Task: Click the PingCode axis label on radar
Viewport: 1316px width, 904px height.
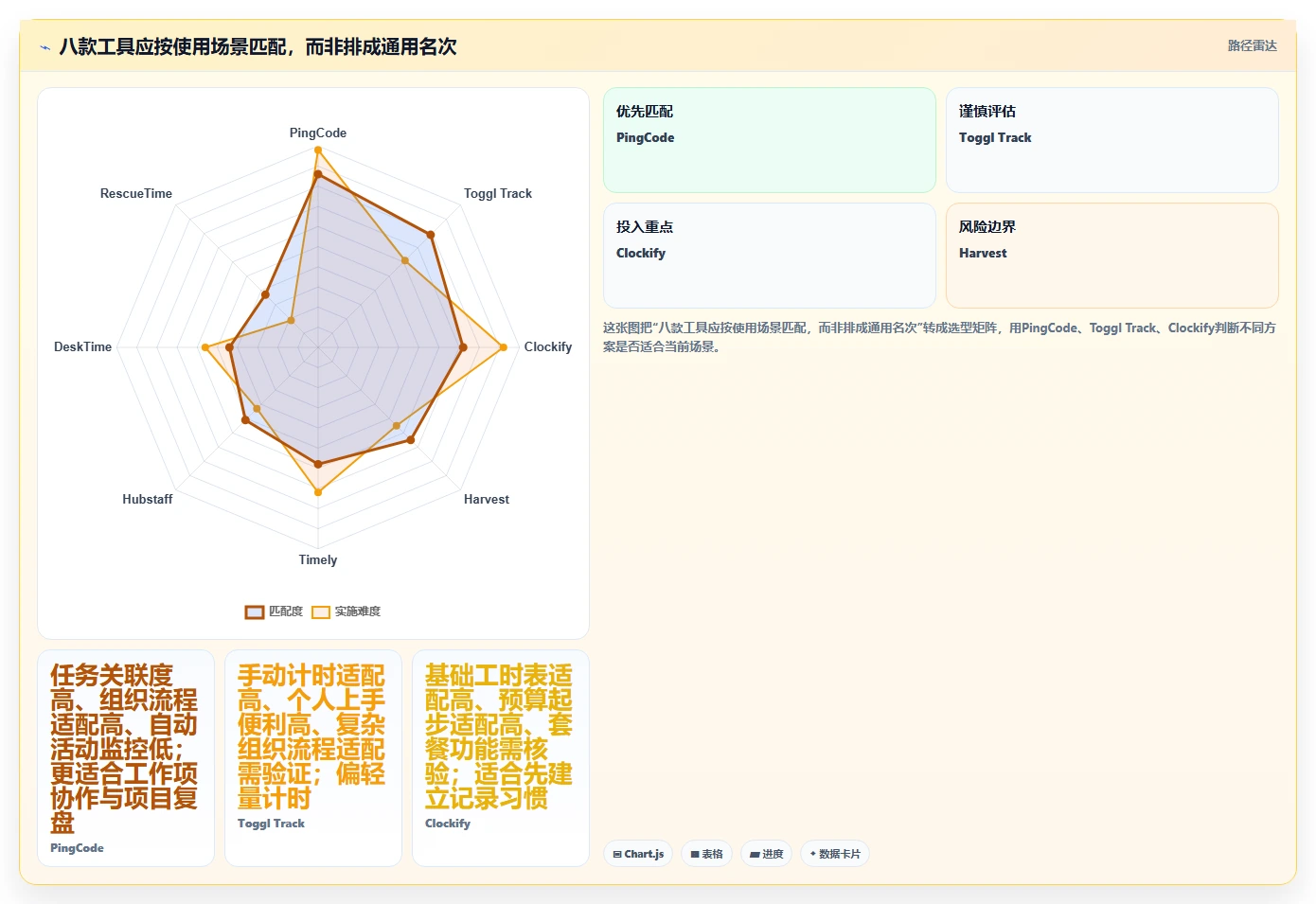Action: coord(318,133)
